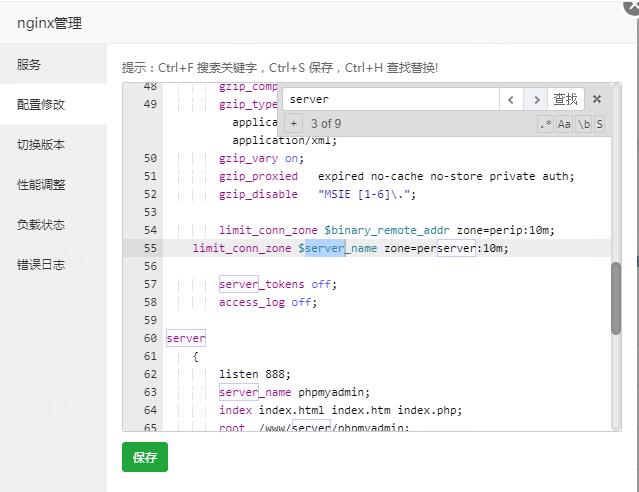Image resolution: width=639 pixels, height=492 pixels.
Task: Switch to the 性能调整 tab
Action: pyautogui.click(x=53, y=184)
